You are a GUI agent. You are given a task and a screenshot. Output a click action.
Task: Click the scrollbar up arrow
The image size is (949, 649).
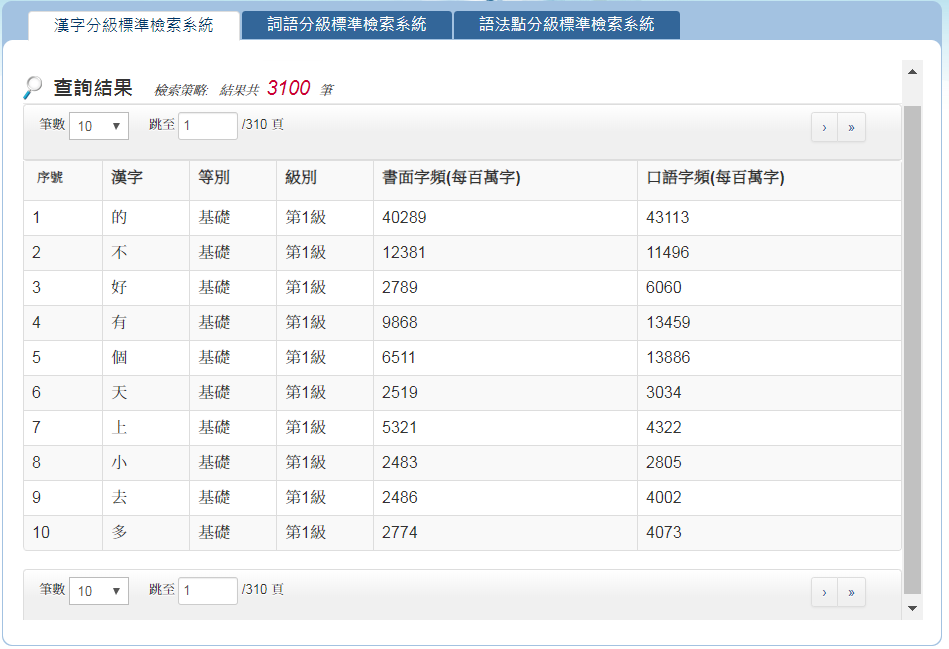(911, 72)
